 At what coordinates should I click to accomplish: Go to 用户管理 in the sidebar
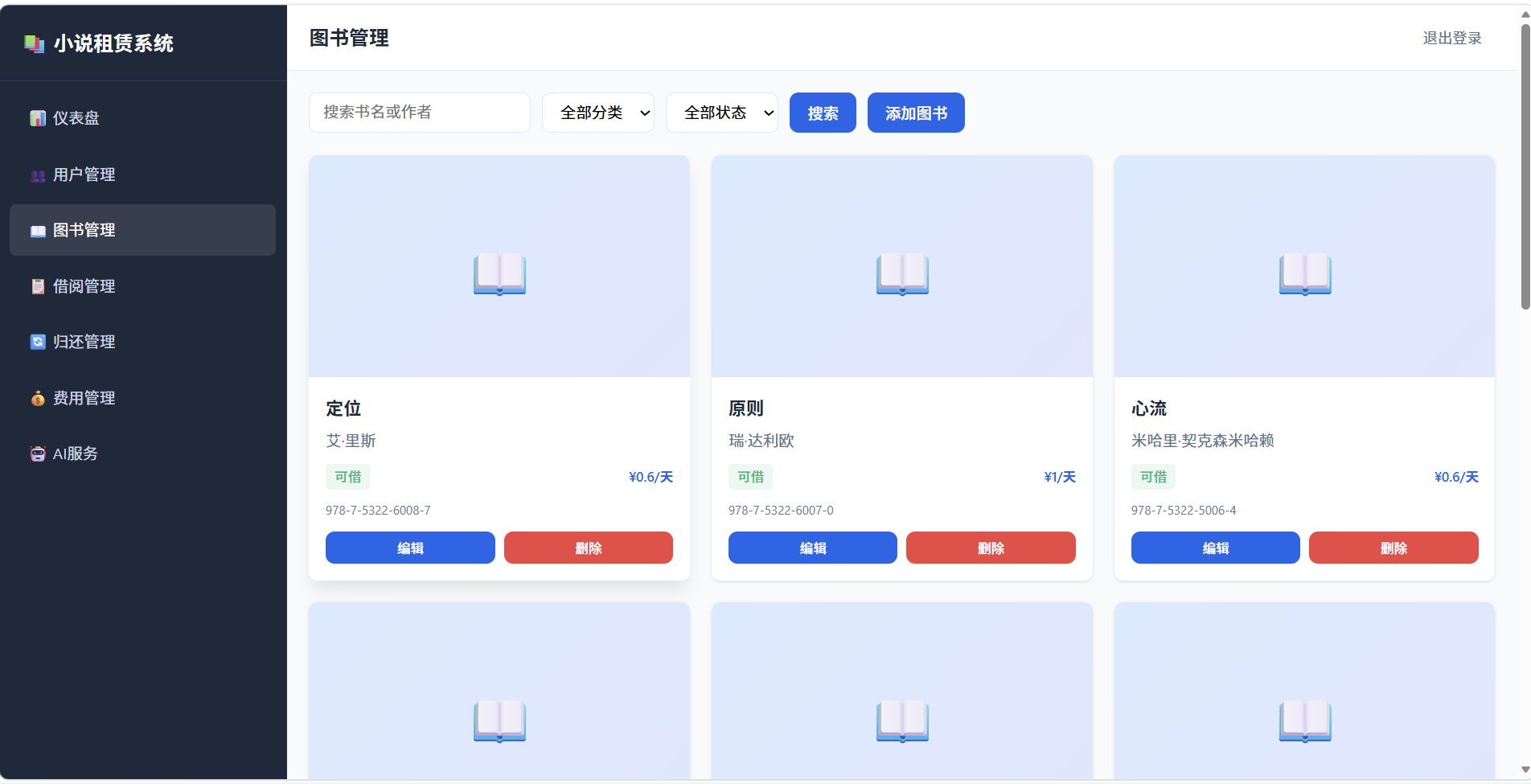point(142,174)
